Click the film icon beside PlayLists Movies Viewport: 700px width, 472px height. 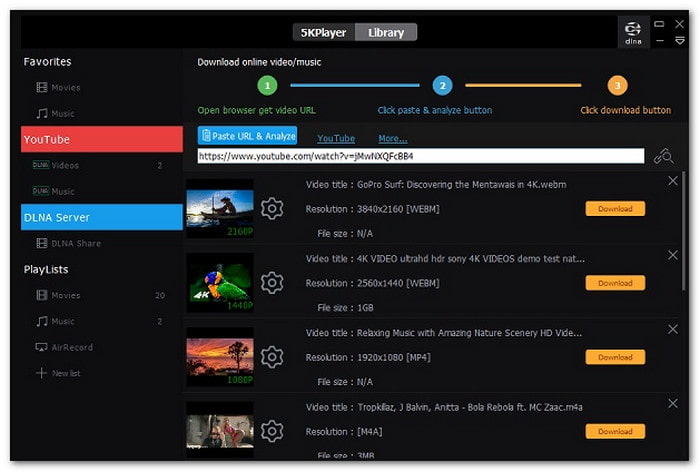click(x=42, y=295)
